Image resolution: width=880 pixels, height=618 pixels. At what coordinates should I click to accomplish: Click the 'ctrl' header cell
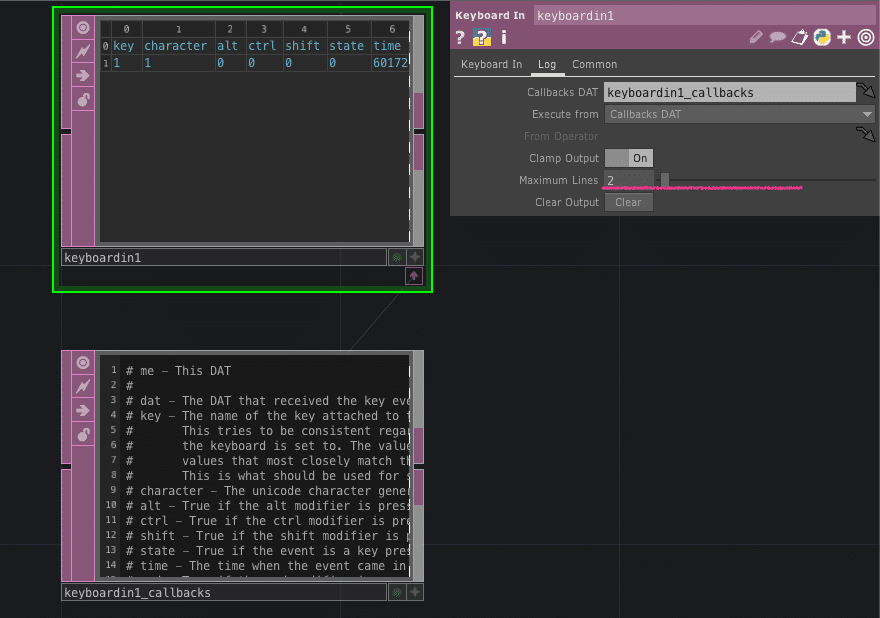262,46
